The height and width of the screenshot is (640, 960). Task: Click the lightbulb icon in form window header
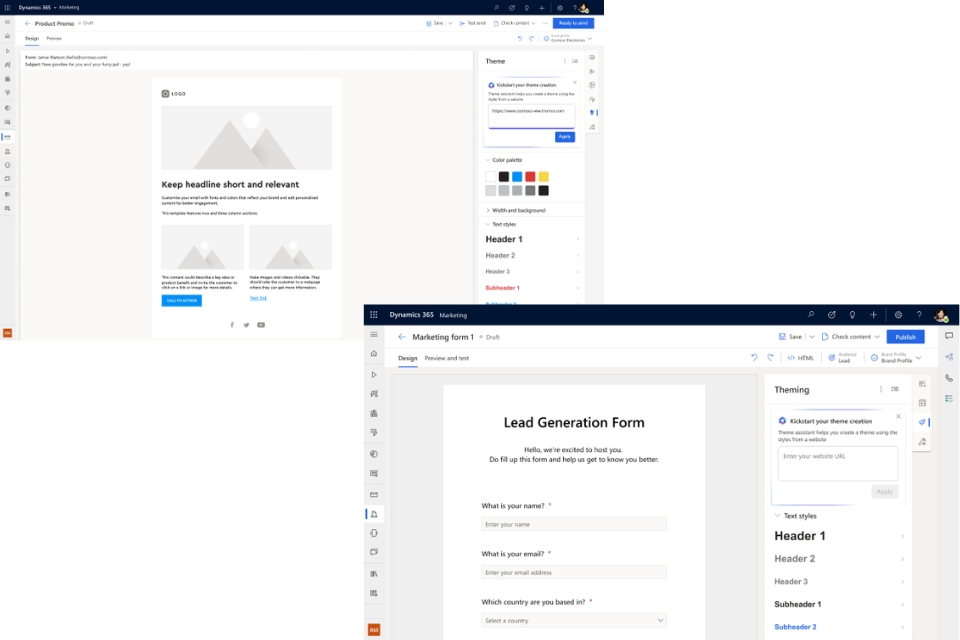pyautogui.click(x=852, y=314)
